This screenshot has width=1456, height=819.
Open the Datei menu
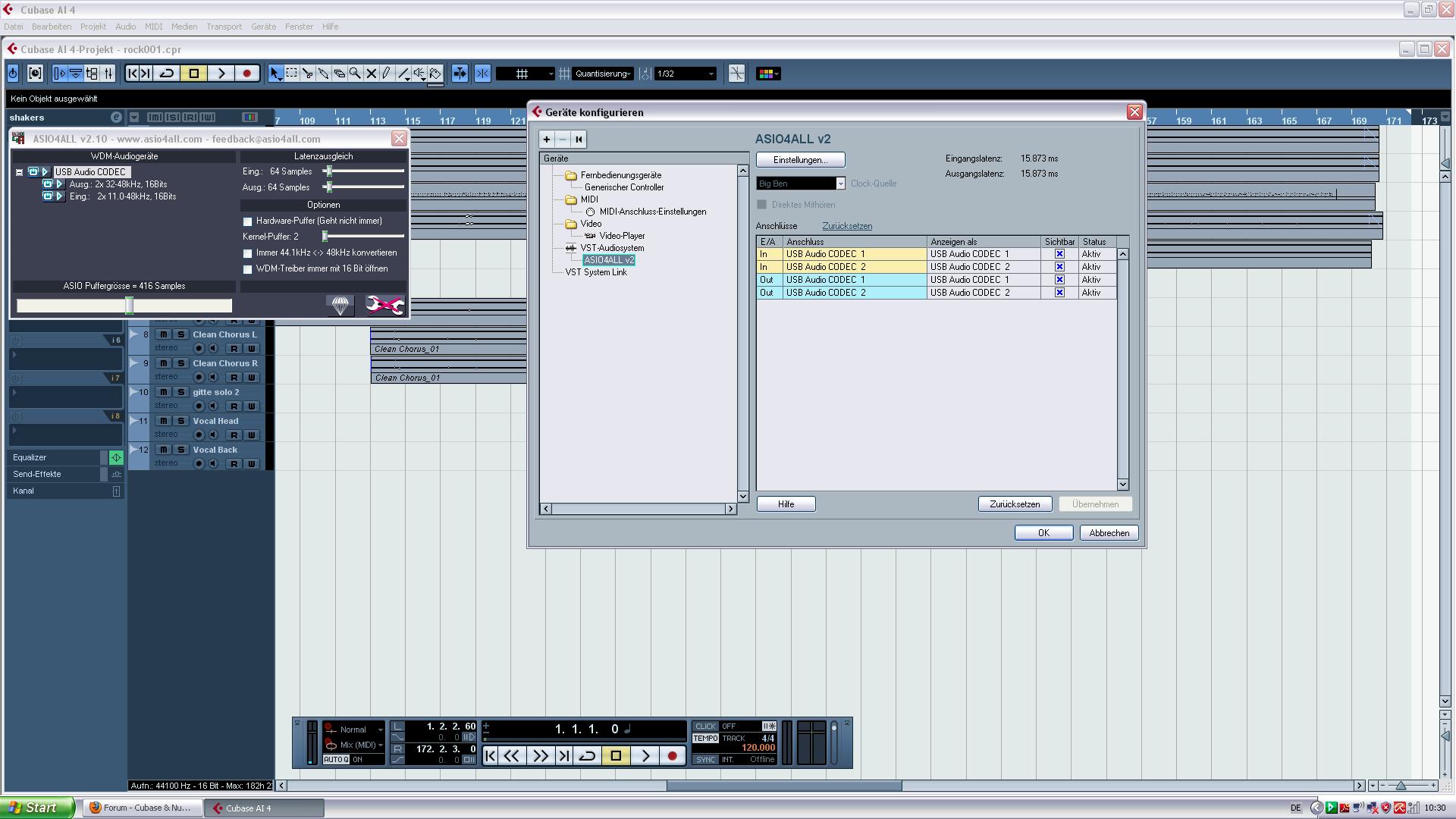click(x=13, y=27)
